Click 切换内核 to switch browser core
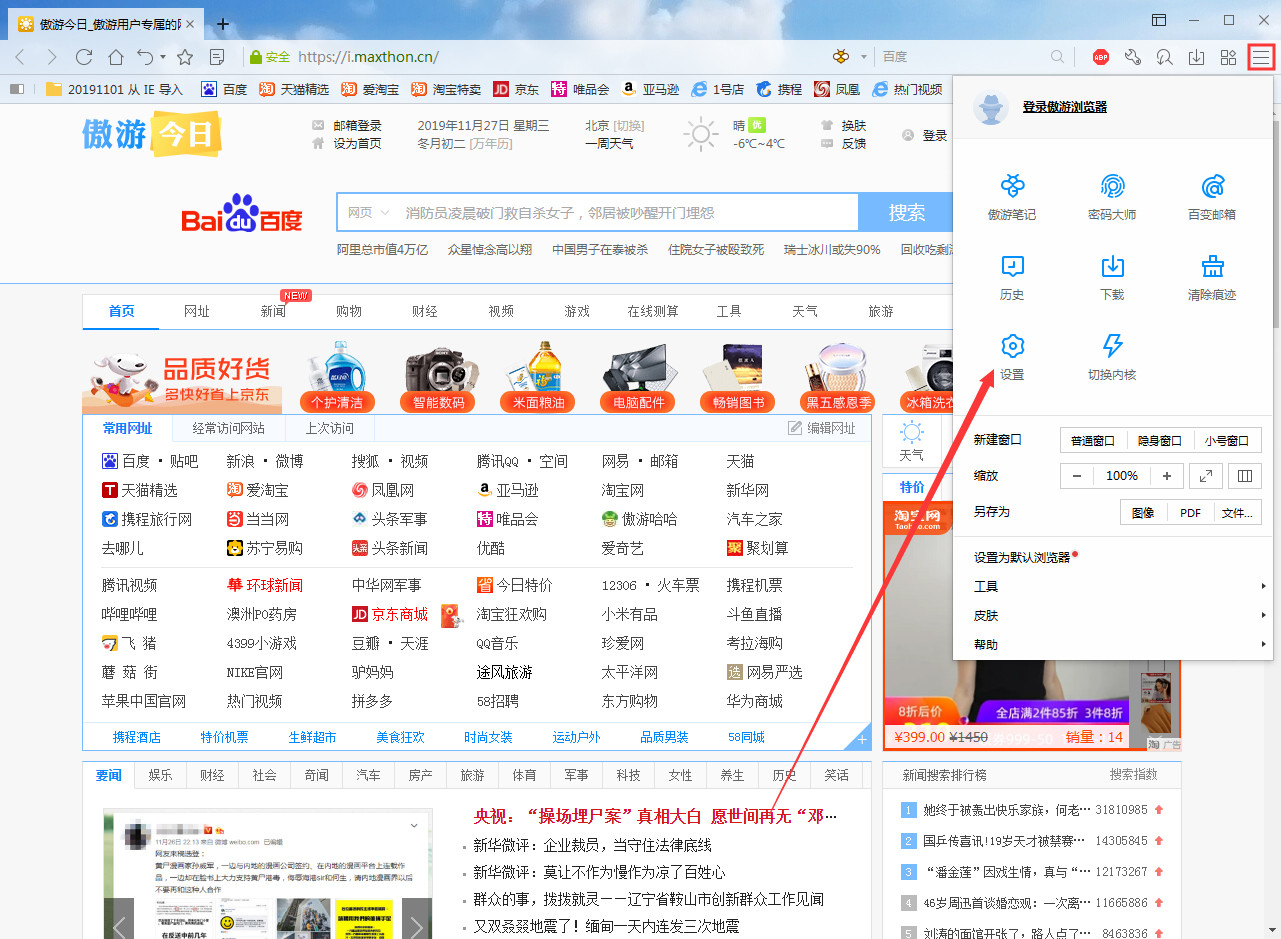 click(1112, 358)
